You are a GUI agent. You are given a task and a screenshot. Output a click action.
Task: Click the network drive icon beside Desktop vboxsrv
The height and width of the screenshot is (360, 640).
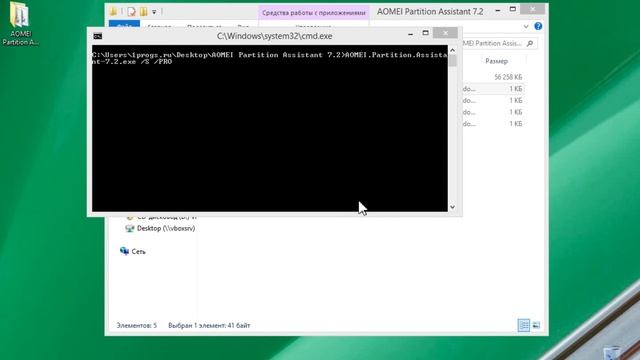130,229
